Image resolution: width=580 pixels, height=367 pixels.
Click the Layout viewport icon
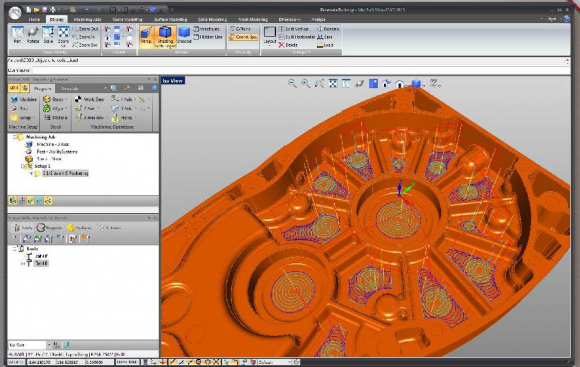point(270,35)
